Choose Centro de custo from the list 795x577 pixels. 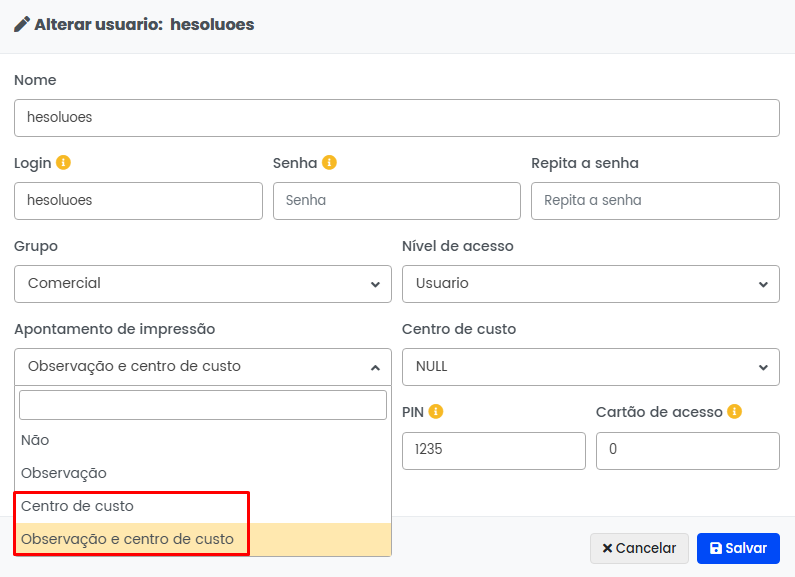(x=77, y=506)
